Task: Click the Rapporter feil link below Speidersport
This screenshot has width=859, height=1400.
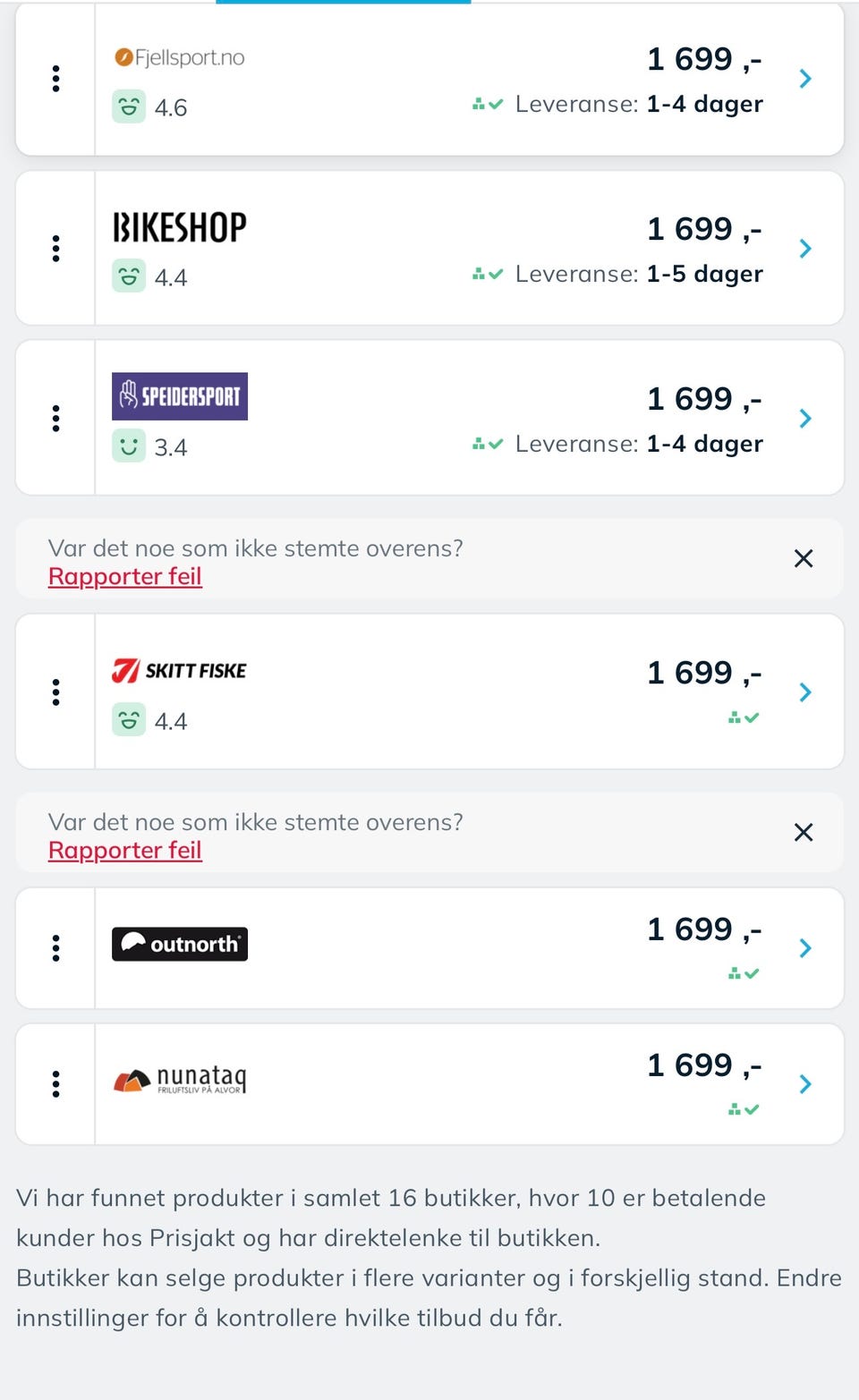Action: (x=125, y=577)
